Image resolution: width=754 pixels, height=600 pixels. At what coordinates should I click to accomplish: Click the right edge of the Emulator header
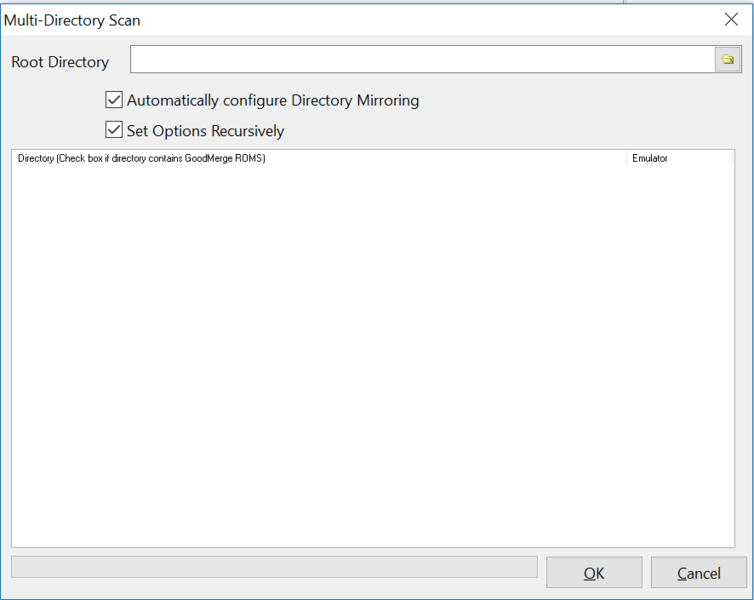point(733,158)
